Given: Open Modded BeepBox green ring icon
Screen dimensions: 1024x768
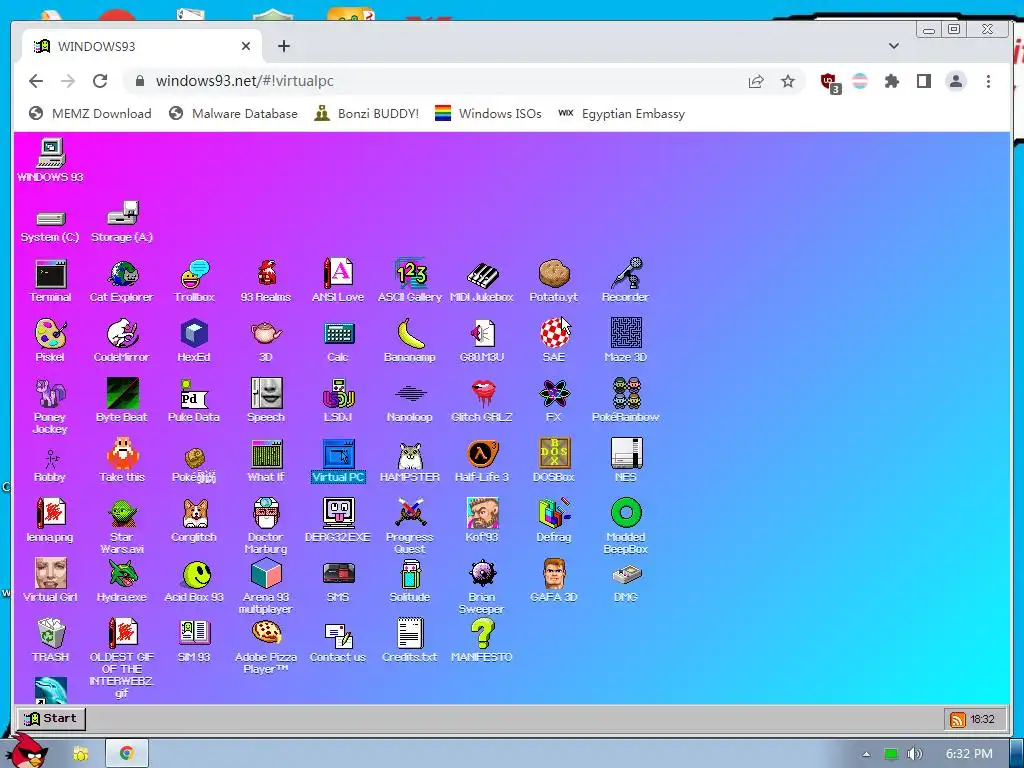Looking at the screenshot, I should 626,526.
